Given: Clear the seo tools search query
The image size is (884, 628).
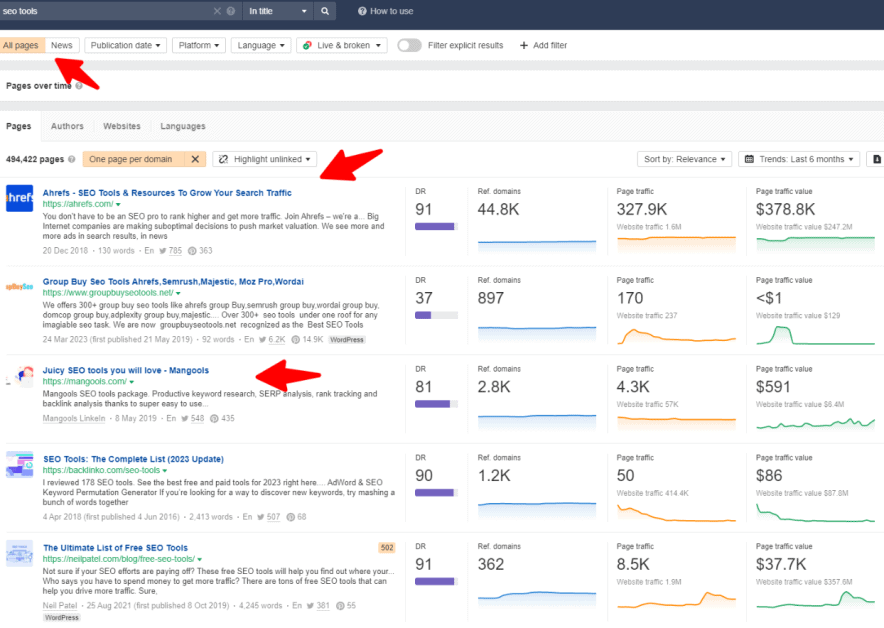Looking at the screenshot, I should coord(218,11).
